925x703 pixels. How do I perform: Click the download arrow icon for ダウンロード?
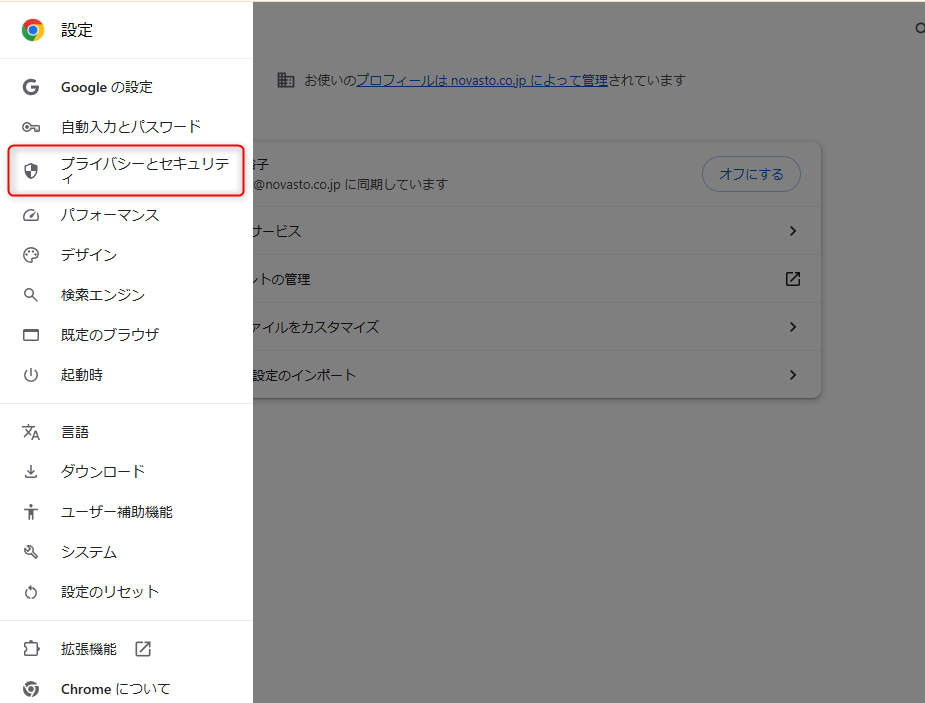[31, 472]
